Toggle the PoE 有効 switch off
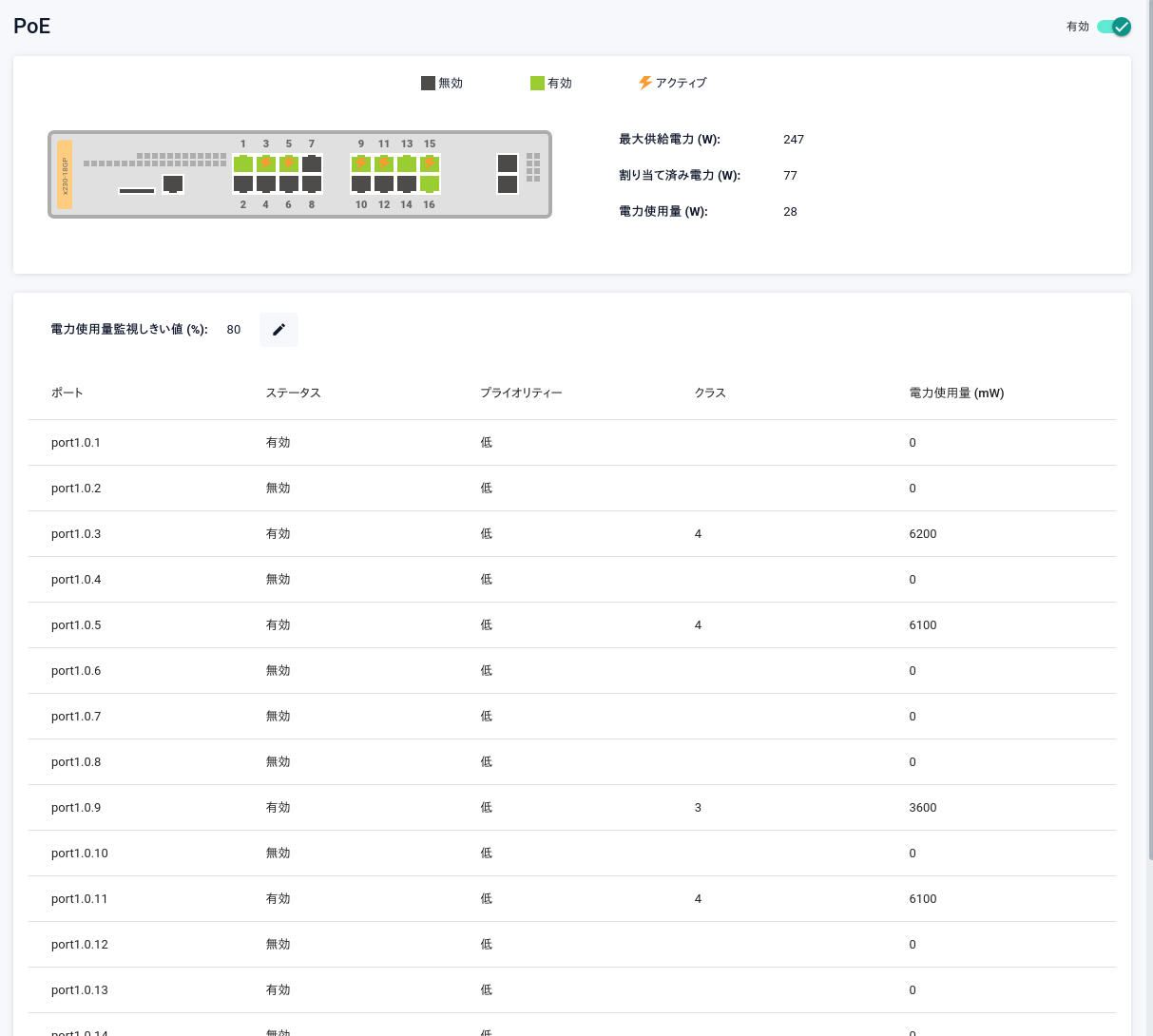This screenshot has width=1153, height=1036. pos(1113,27)
